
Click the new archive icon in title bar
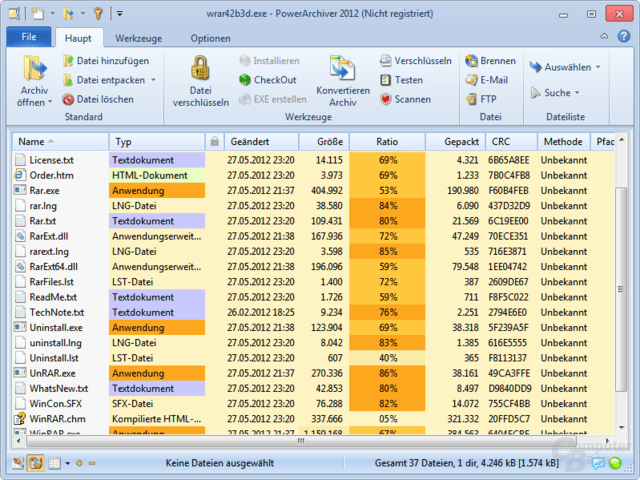pos(38,13)
